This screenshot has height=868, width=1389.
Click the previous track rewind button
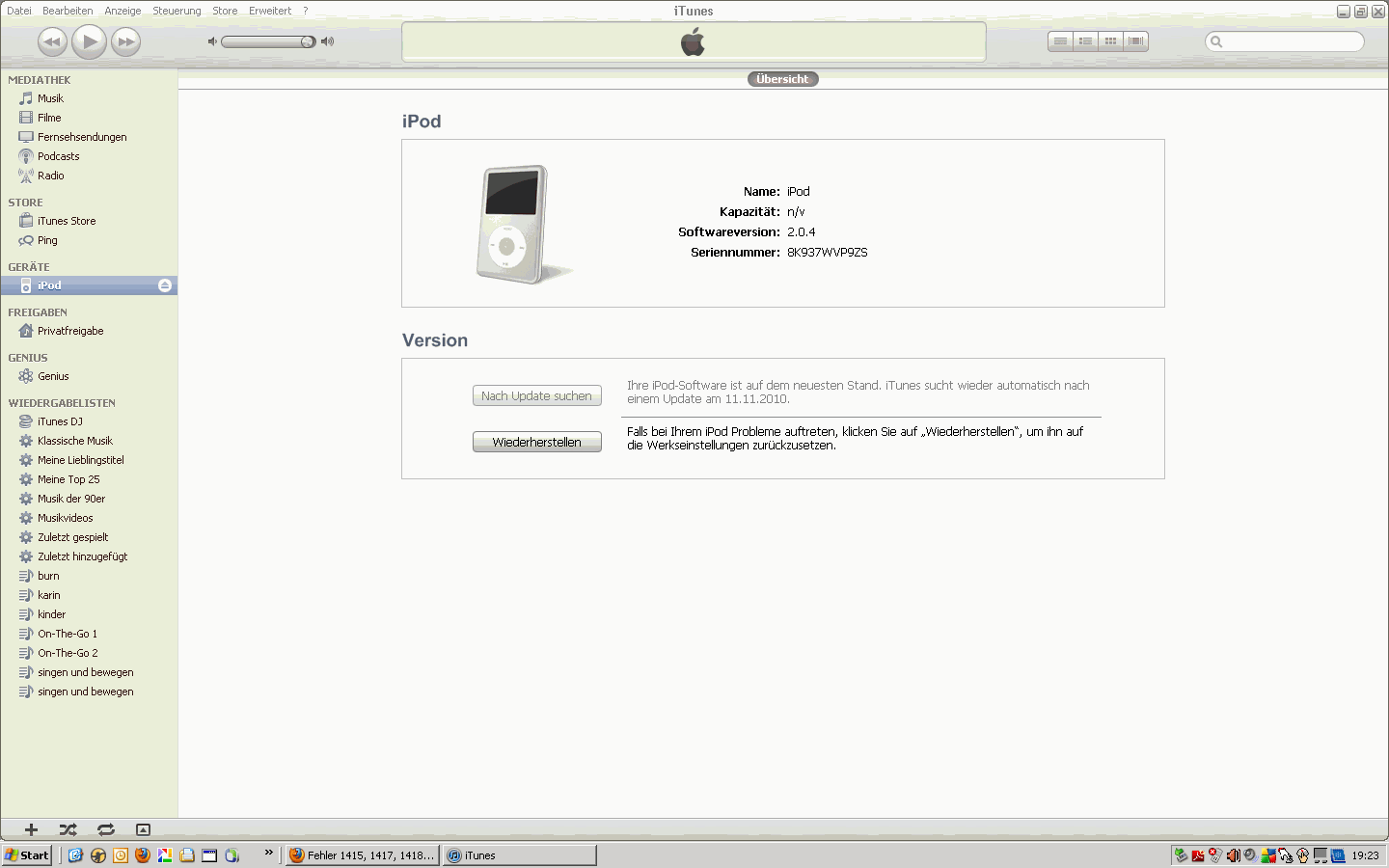52,41
